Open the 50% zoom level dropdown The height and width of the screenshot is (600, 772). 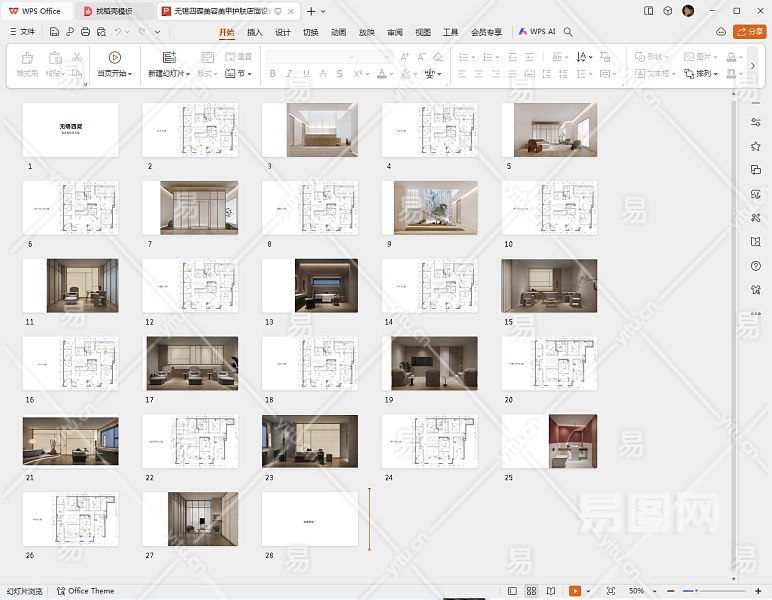(640, 591)
